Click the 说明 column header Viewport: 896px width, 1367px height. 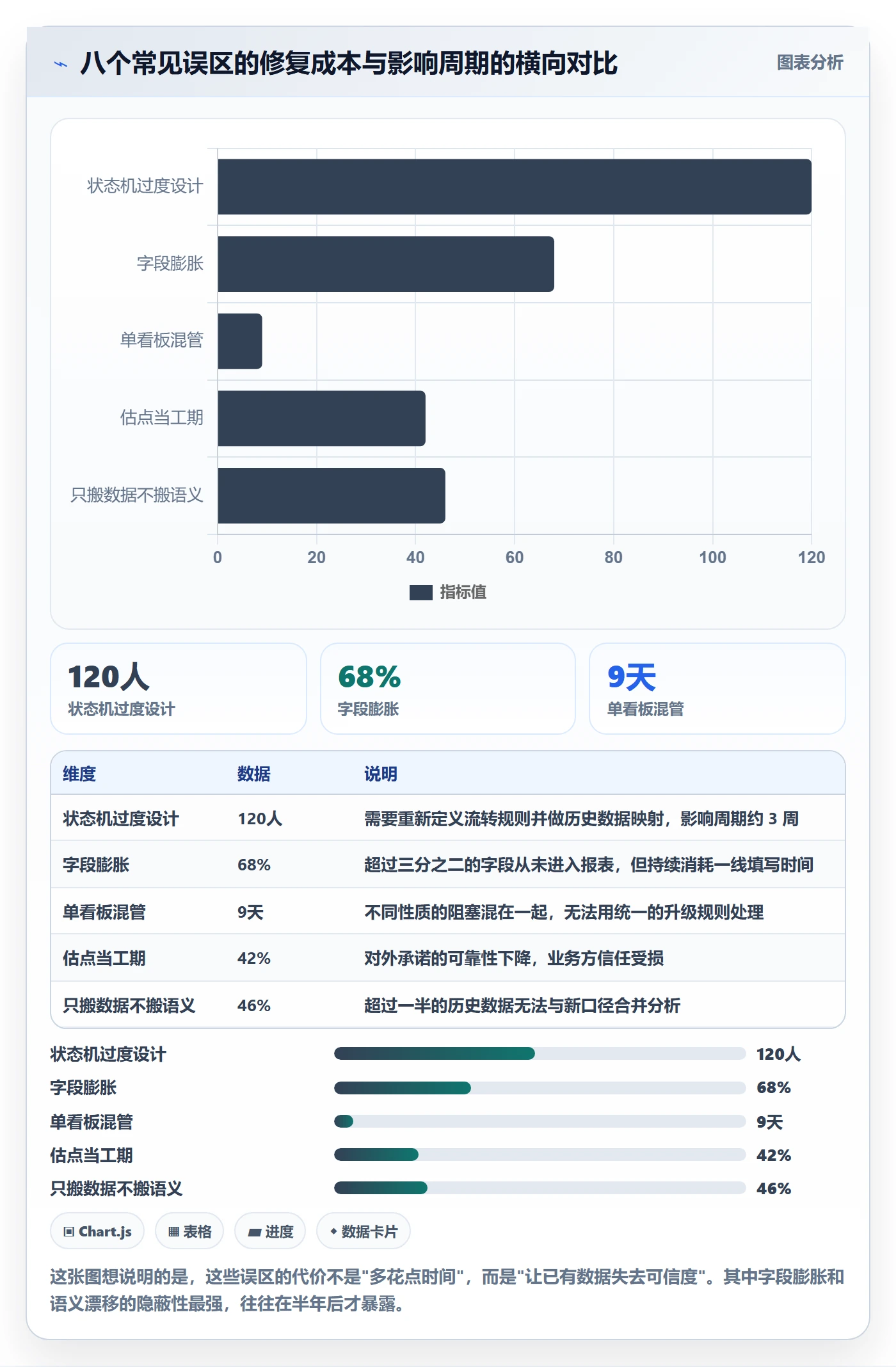pyautogui.click(x=381, y=774)
